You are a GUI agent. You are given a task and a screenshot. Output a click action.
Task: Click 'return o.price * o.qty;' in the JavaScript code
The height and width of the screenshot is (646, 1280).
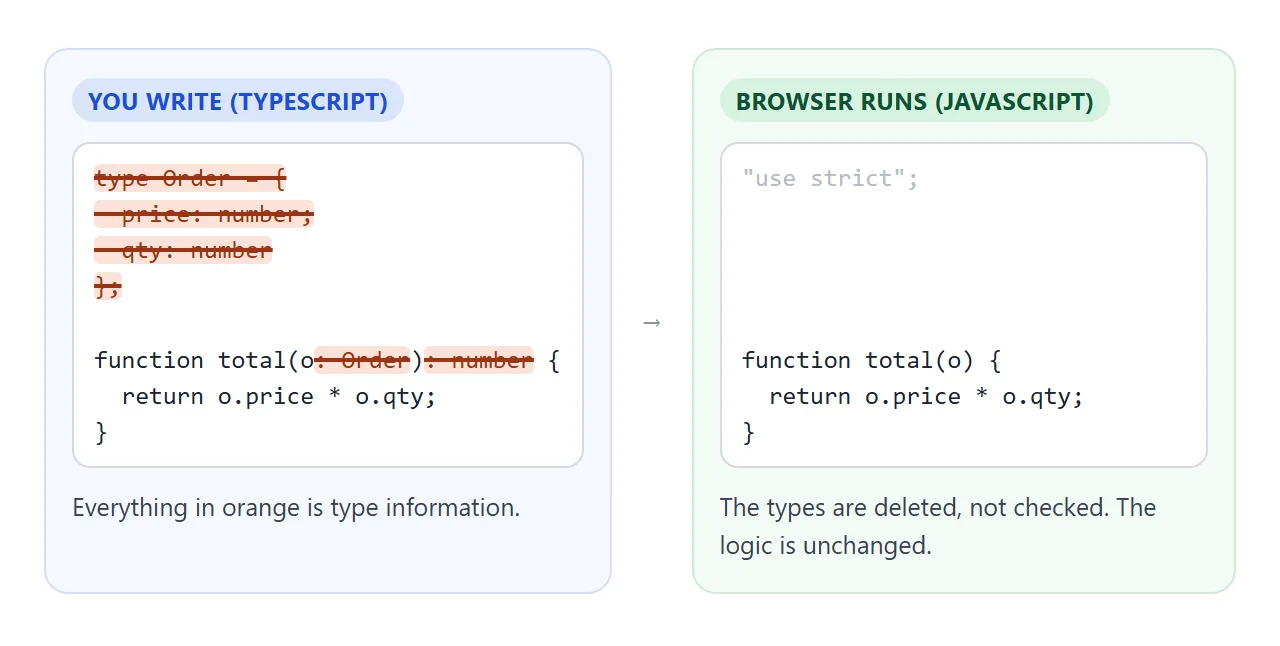click(x=927, y=396)
